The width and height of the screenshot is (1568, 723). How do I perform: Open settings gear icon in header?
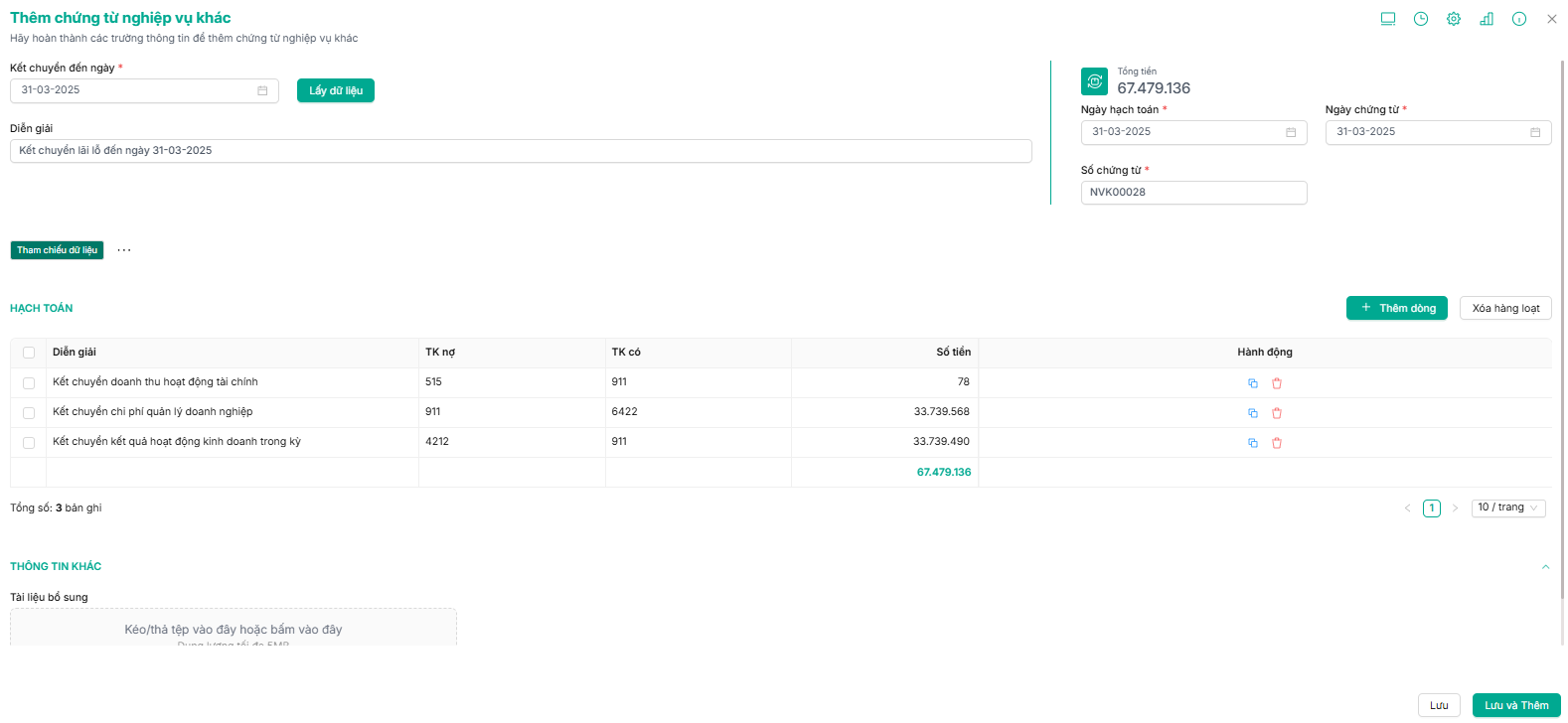(1454, 19)
